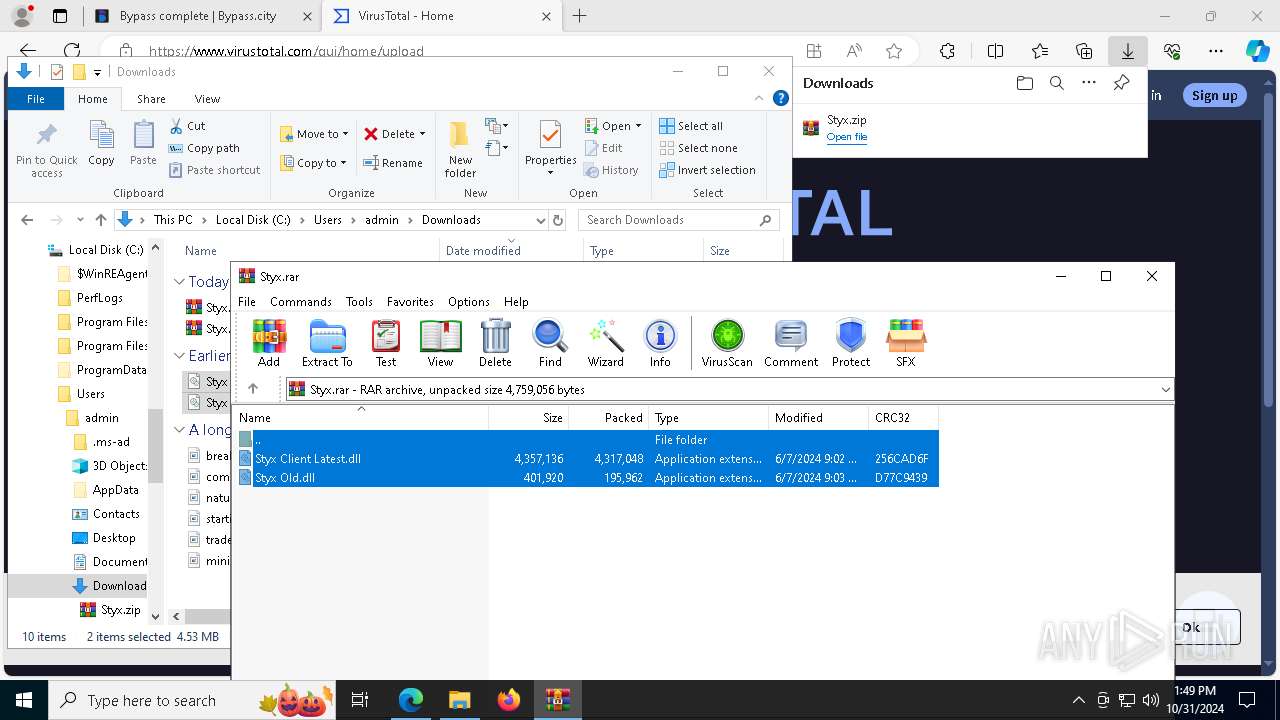Click the Delete trash icon in WinRAR
This screenshot has width=1280, height=720.
[495, 343]
